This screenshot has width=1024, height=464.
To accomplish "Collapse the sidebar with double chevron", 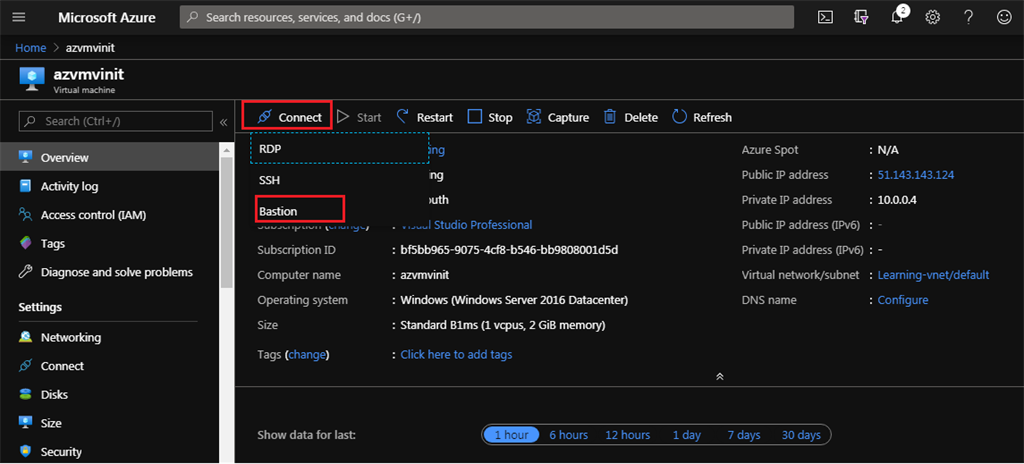I will point(223,122).
